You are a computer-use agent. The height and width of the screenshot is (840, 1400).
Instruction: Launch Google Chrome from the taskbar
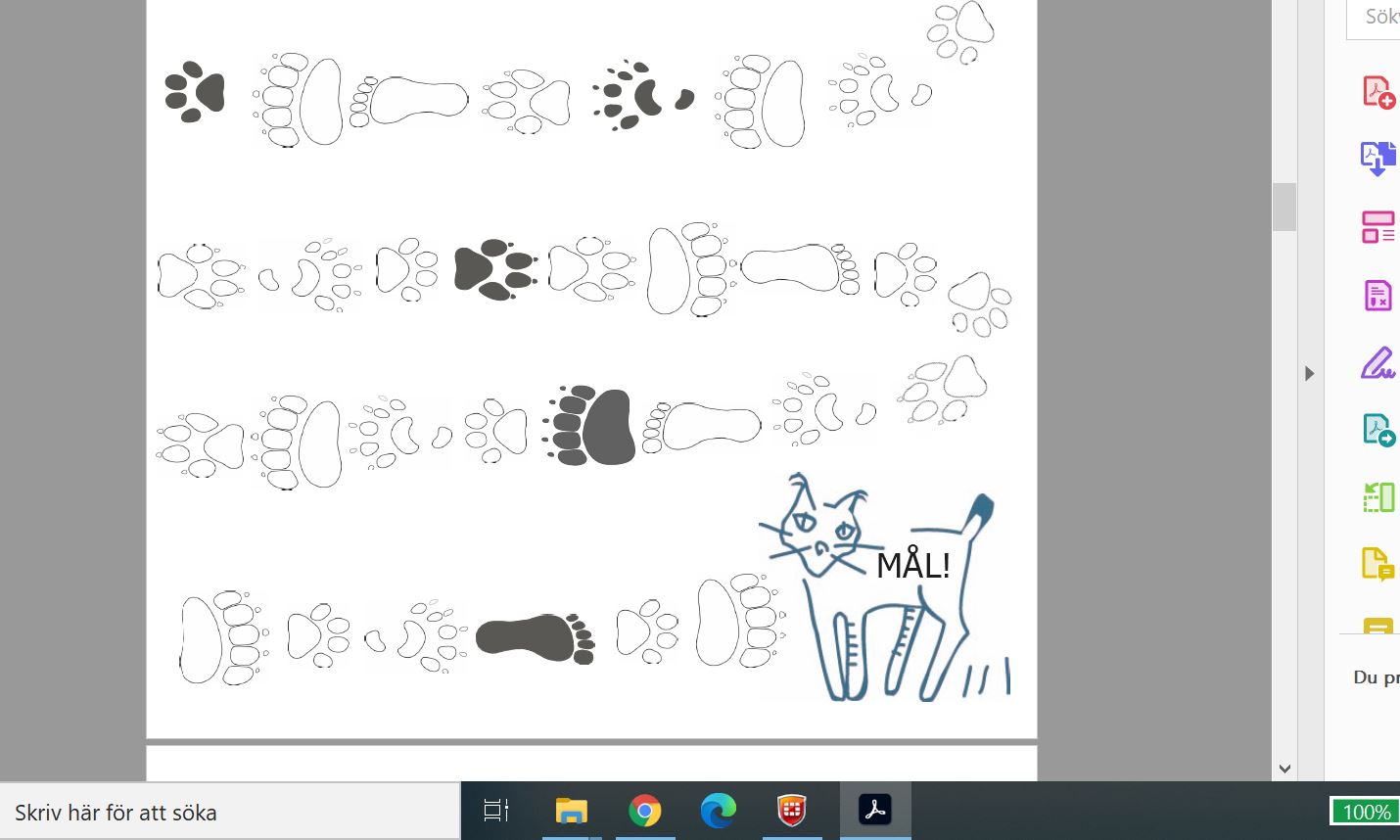pyautogui.click(x=644, y=811)
